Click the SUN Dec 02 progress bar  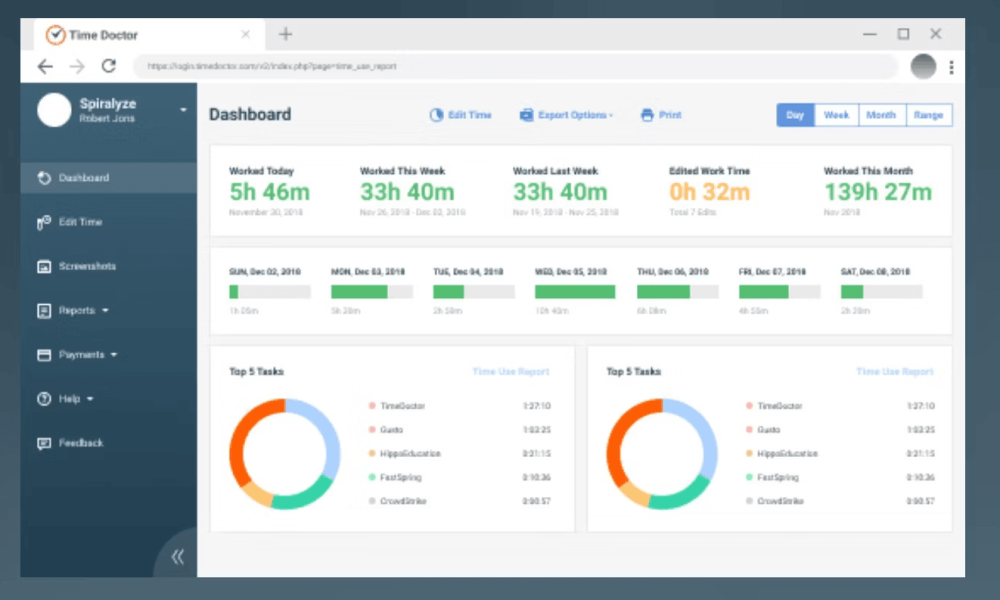pyautogui.click(x=270, y=291)
